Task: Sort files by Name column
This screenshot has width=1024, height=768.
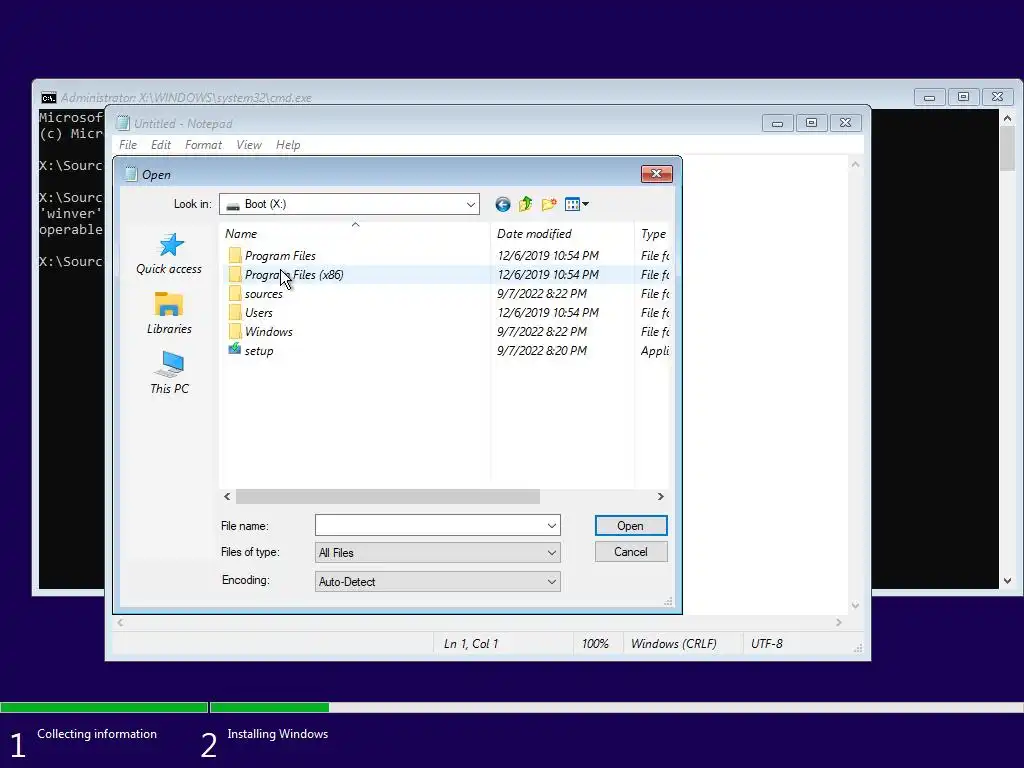Action: 355,234
